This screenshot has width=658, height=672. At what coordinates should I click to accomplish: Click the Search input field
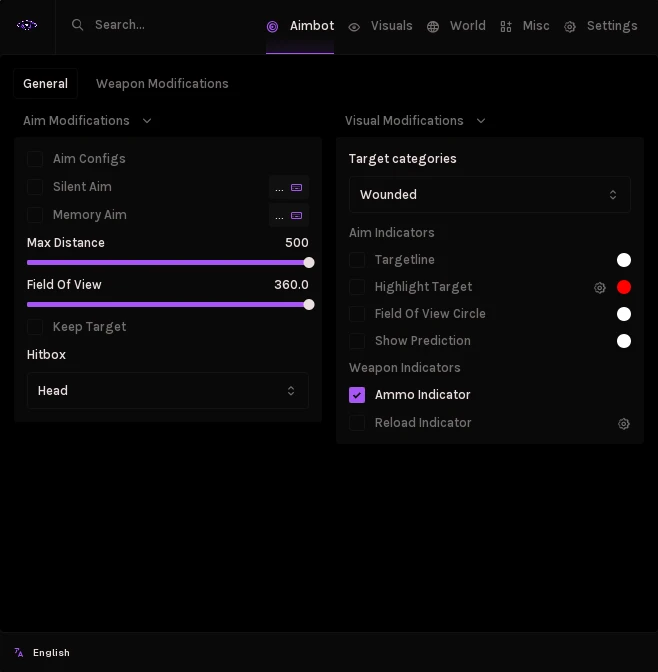click(163, 25)
